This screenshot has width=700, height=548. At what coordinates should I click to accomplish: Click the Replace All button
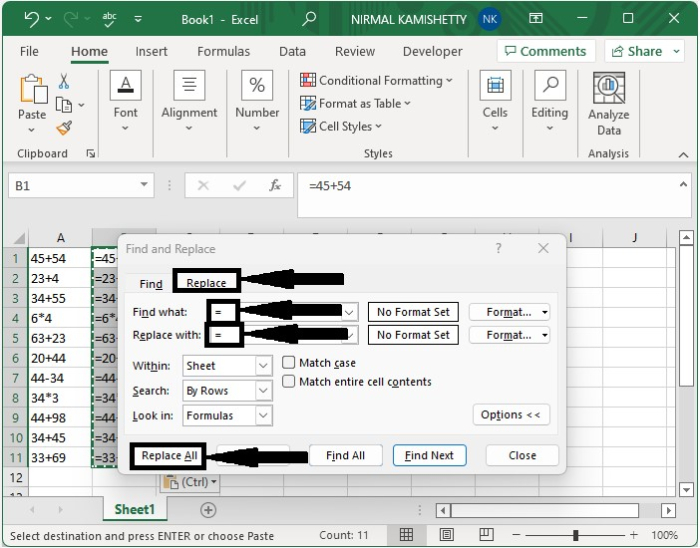169,456
